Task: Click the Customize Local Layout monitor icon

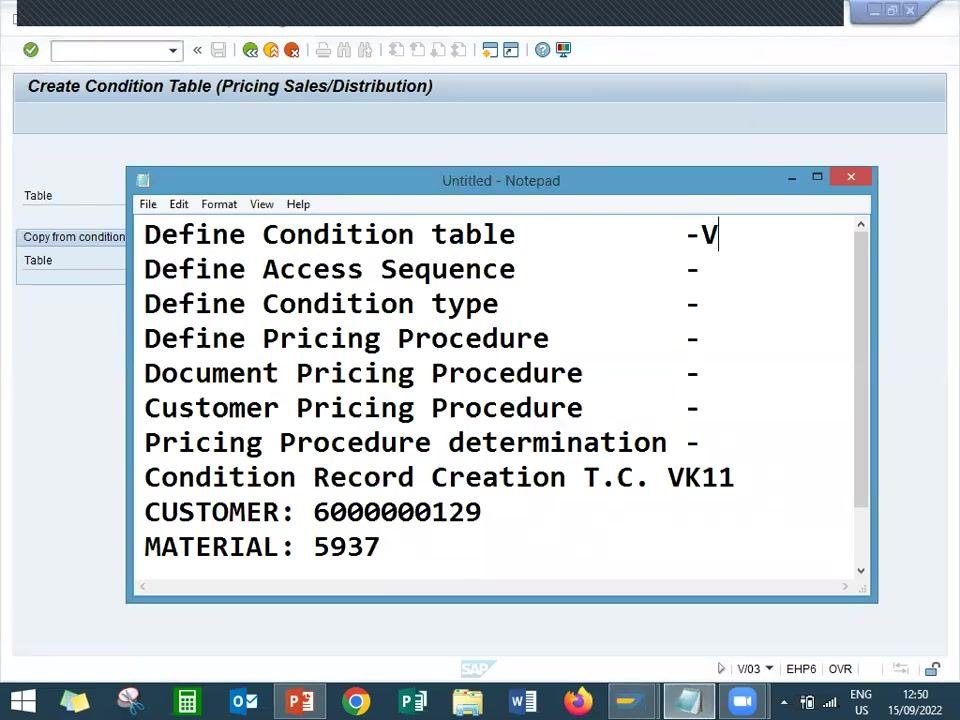Action: [x=563, y=50]
